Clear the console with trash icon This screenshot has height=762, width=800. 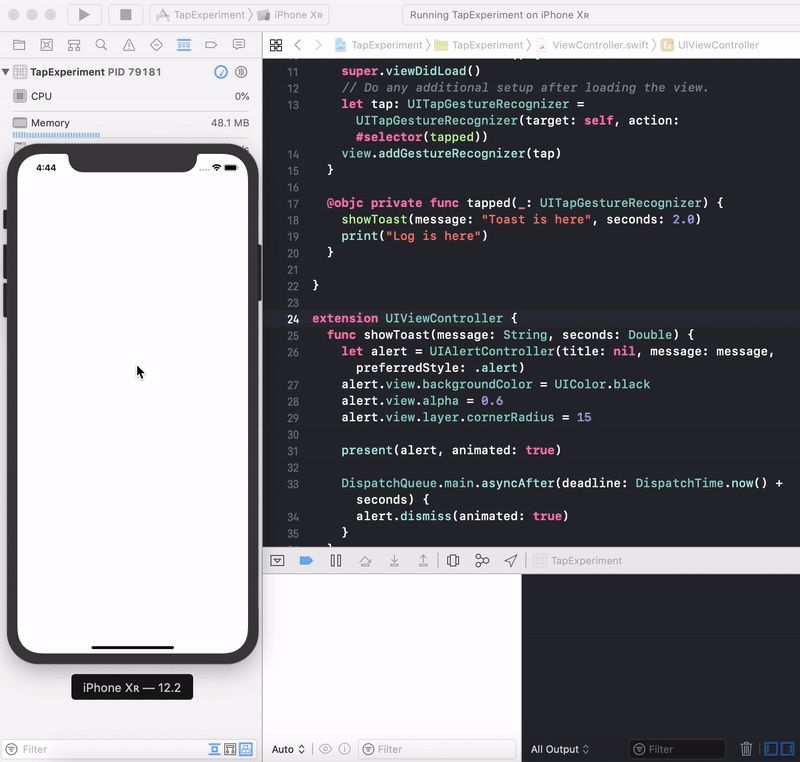[746, 749]
